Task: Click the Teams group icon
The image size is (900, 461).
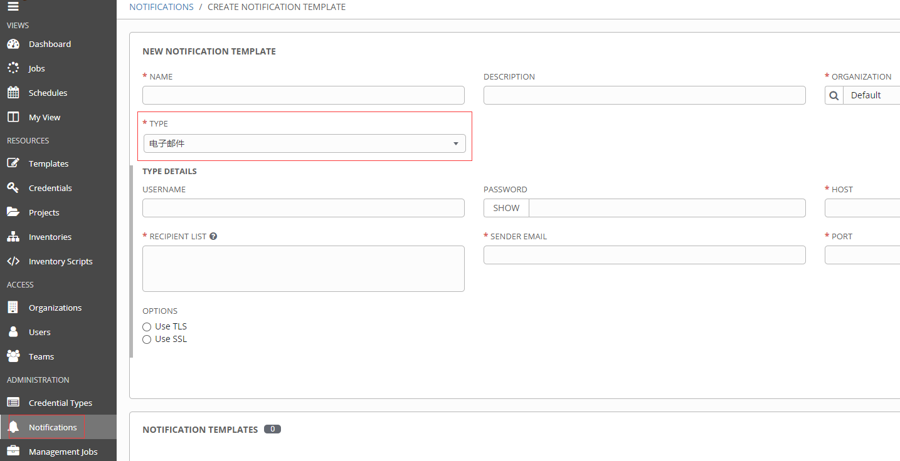Action: point(13,356)
